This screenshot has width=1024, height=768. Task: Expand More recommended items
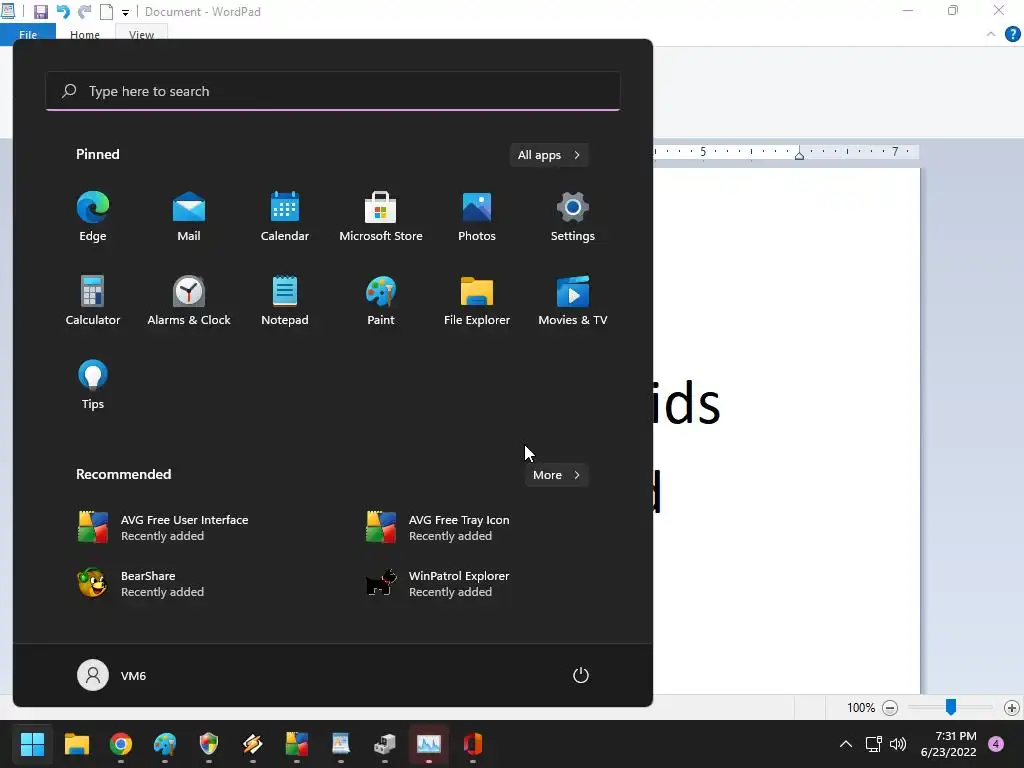(x=556, y=475)
